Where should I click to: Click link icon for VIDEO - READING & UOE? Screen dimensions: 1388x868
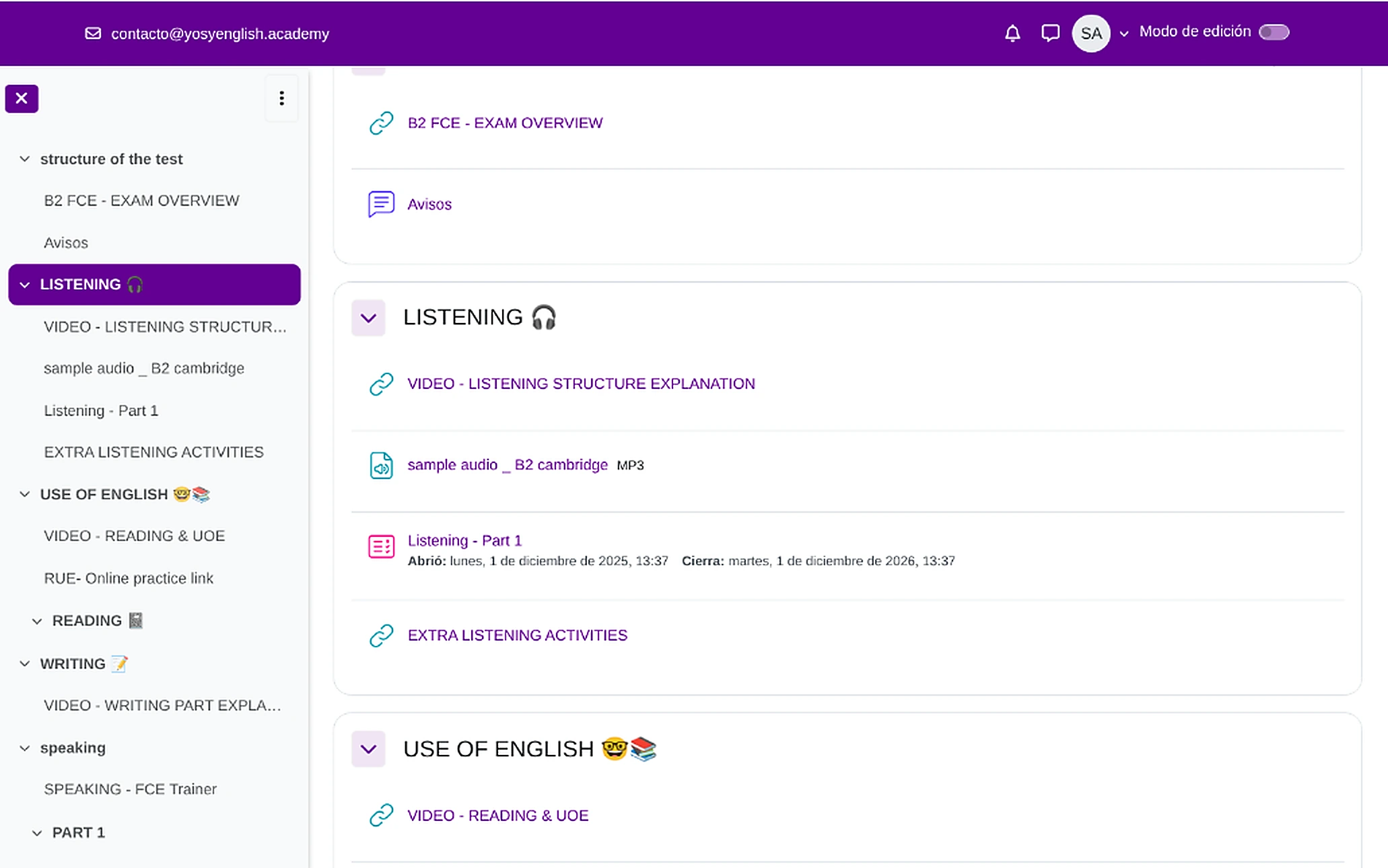381,816
